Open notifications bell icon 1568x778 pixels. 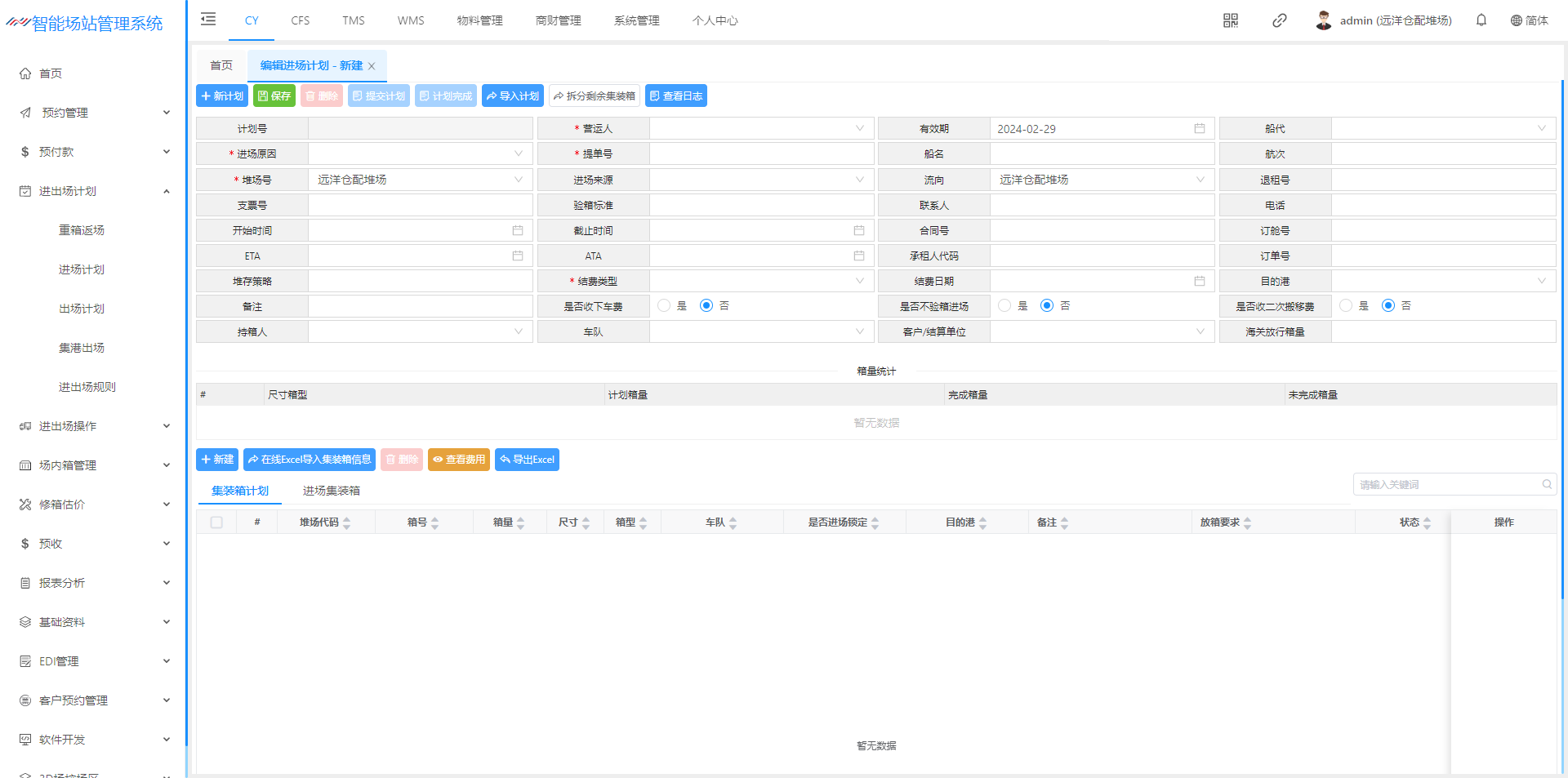(x=1481, y=20)
